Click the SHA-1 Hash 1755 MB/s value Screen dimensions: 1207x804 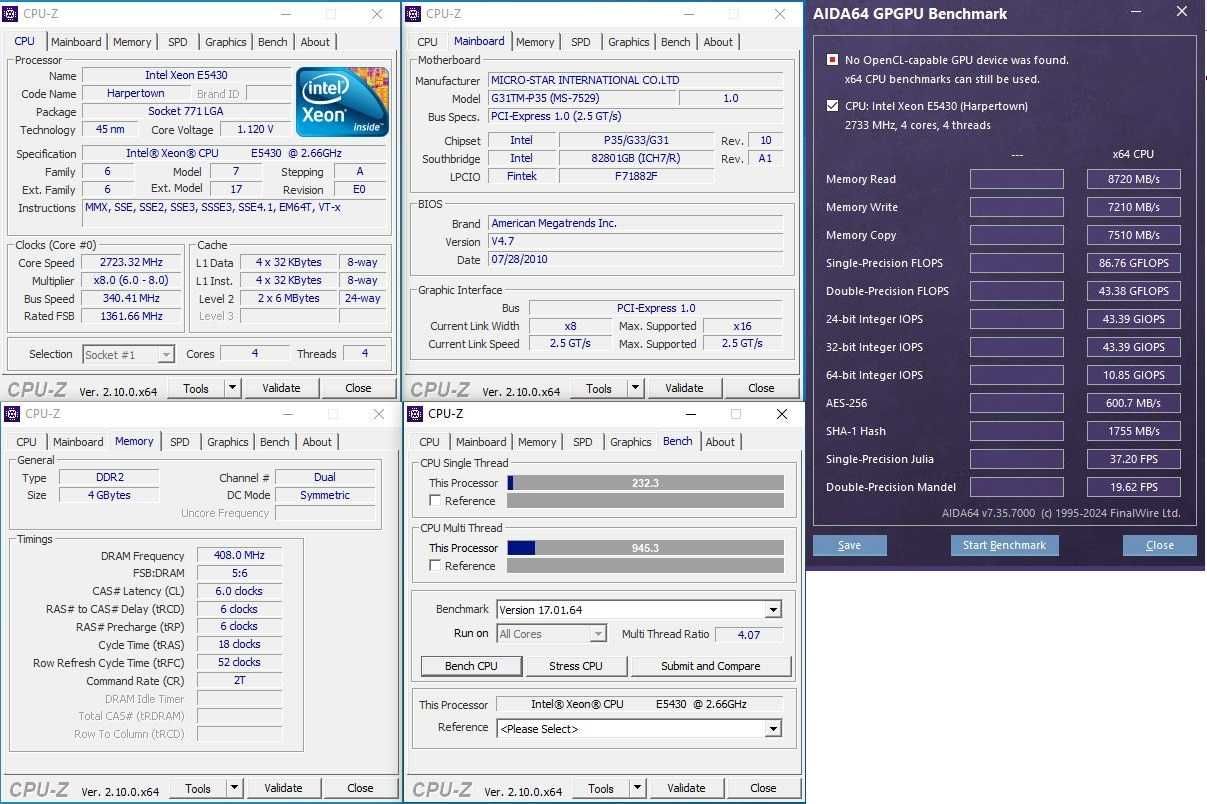[1133, 431]
